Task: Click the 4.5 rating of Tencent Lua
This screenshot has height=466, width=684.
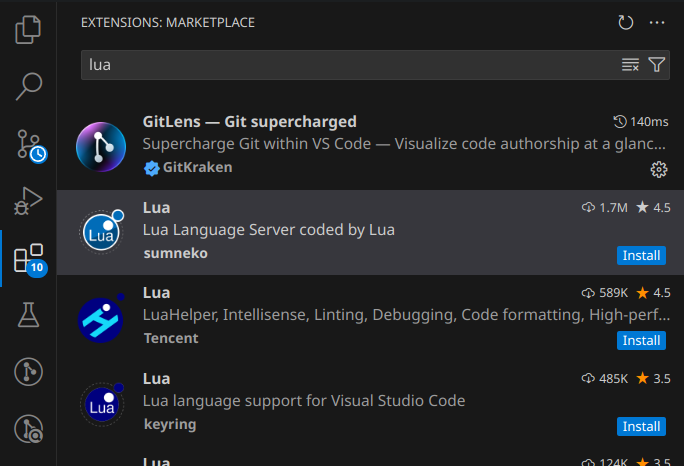Action: coord(653,293)
